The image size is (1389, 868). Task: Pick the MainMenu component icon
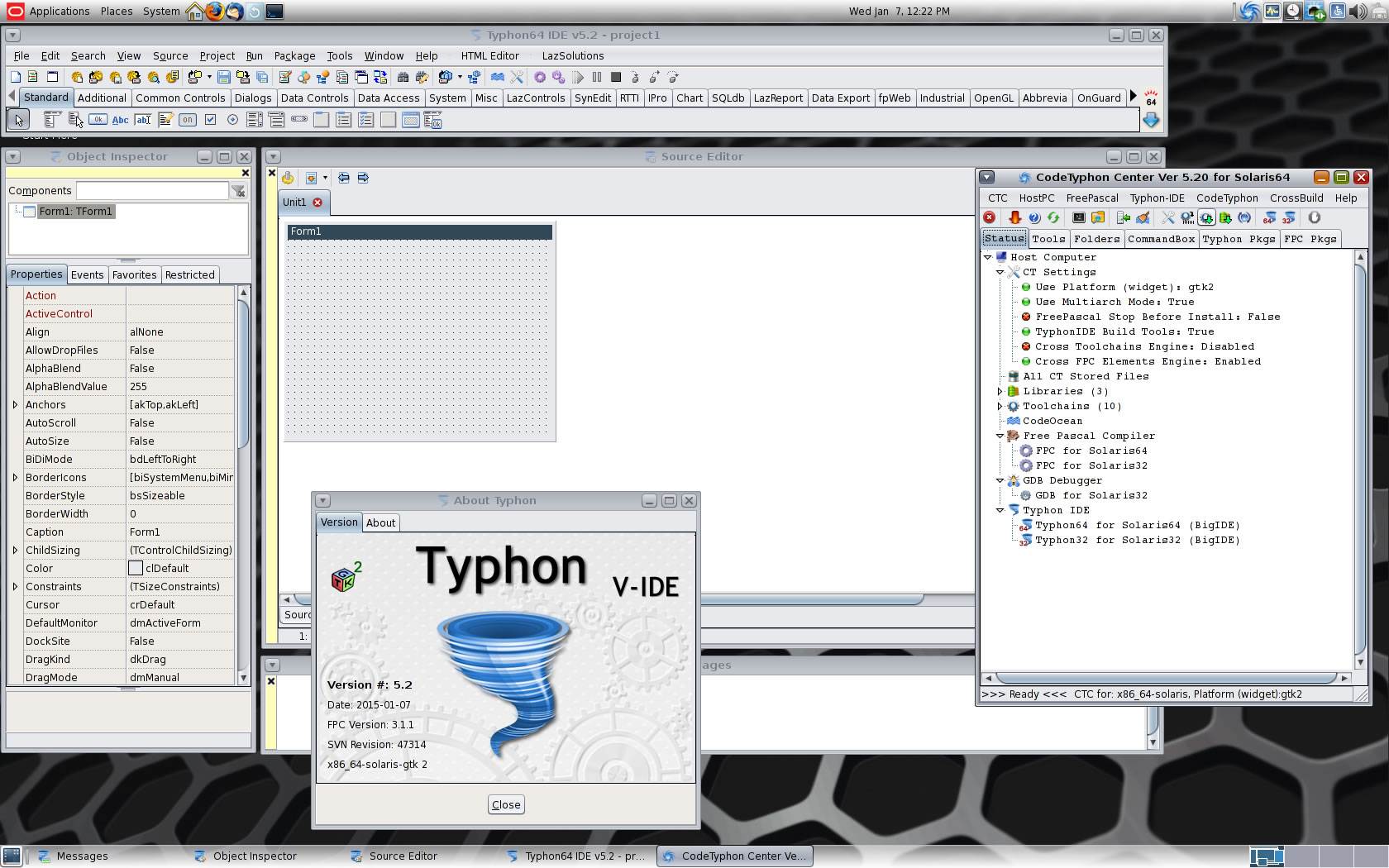[x=52, y=120]
